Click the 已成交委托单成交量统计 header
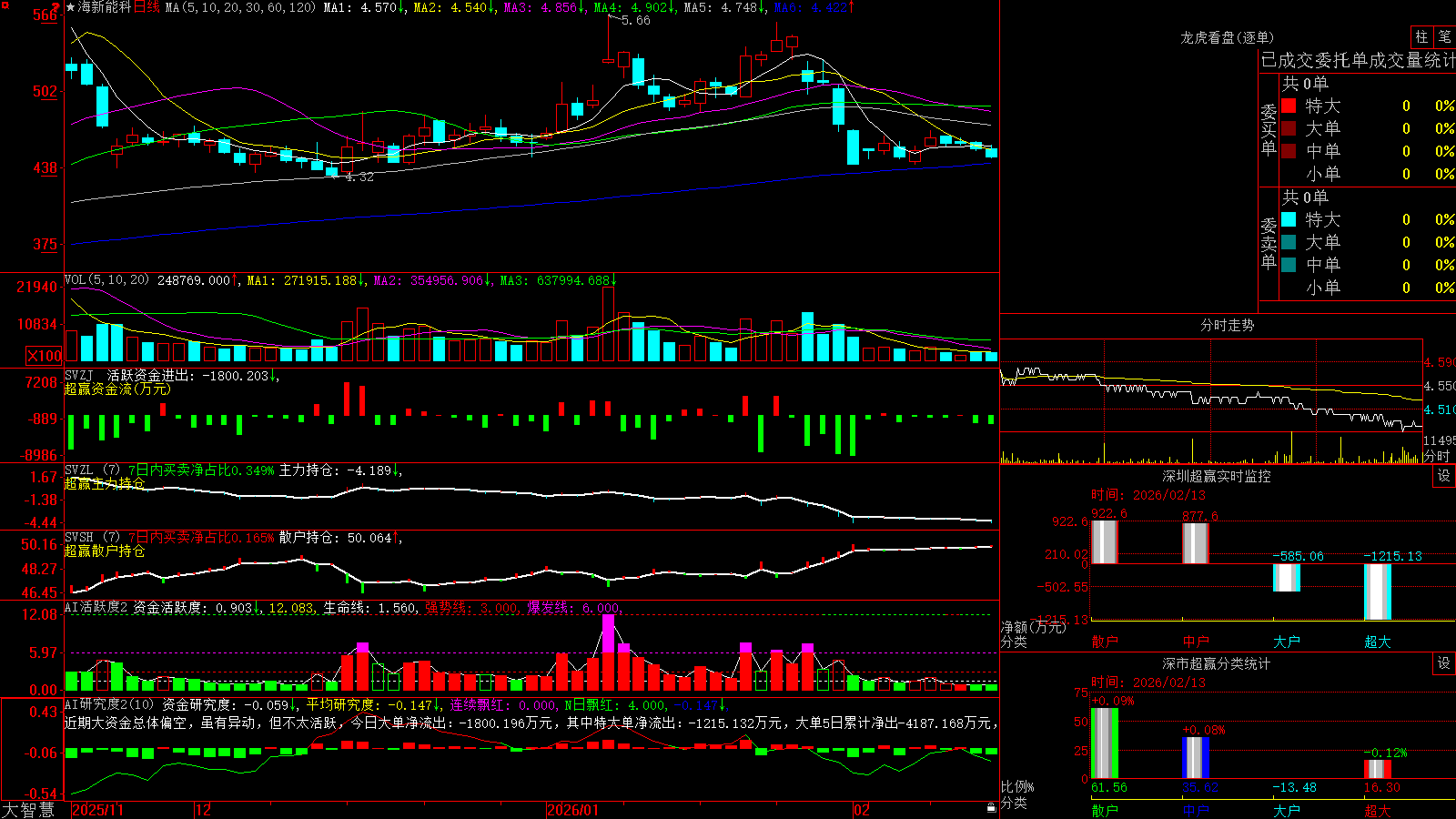The image size is (1456, 819). (1358, 60)
